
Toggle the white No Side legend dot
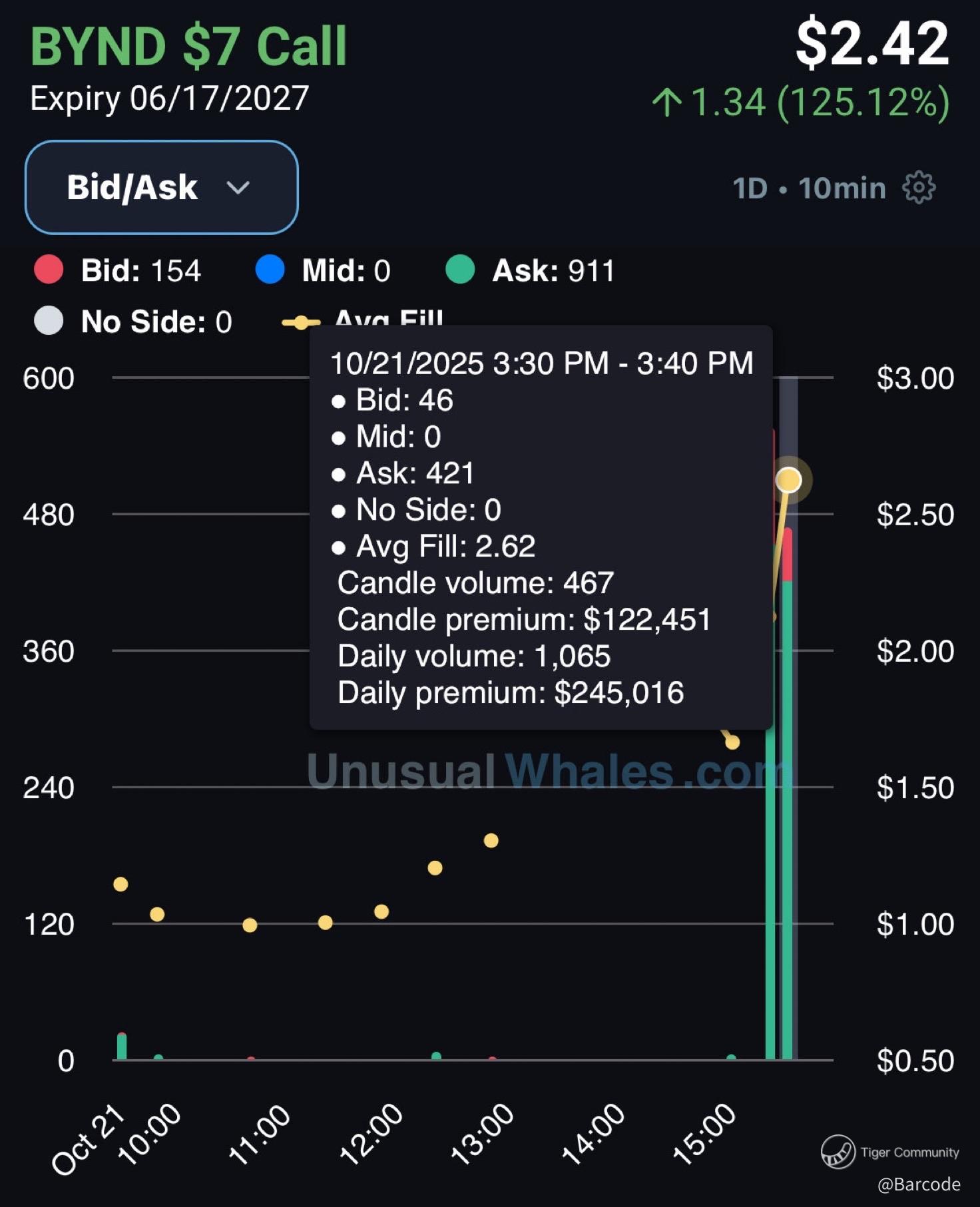click(x=49, y=322)
